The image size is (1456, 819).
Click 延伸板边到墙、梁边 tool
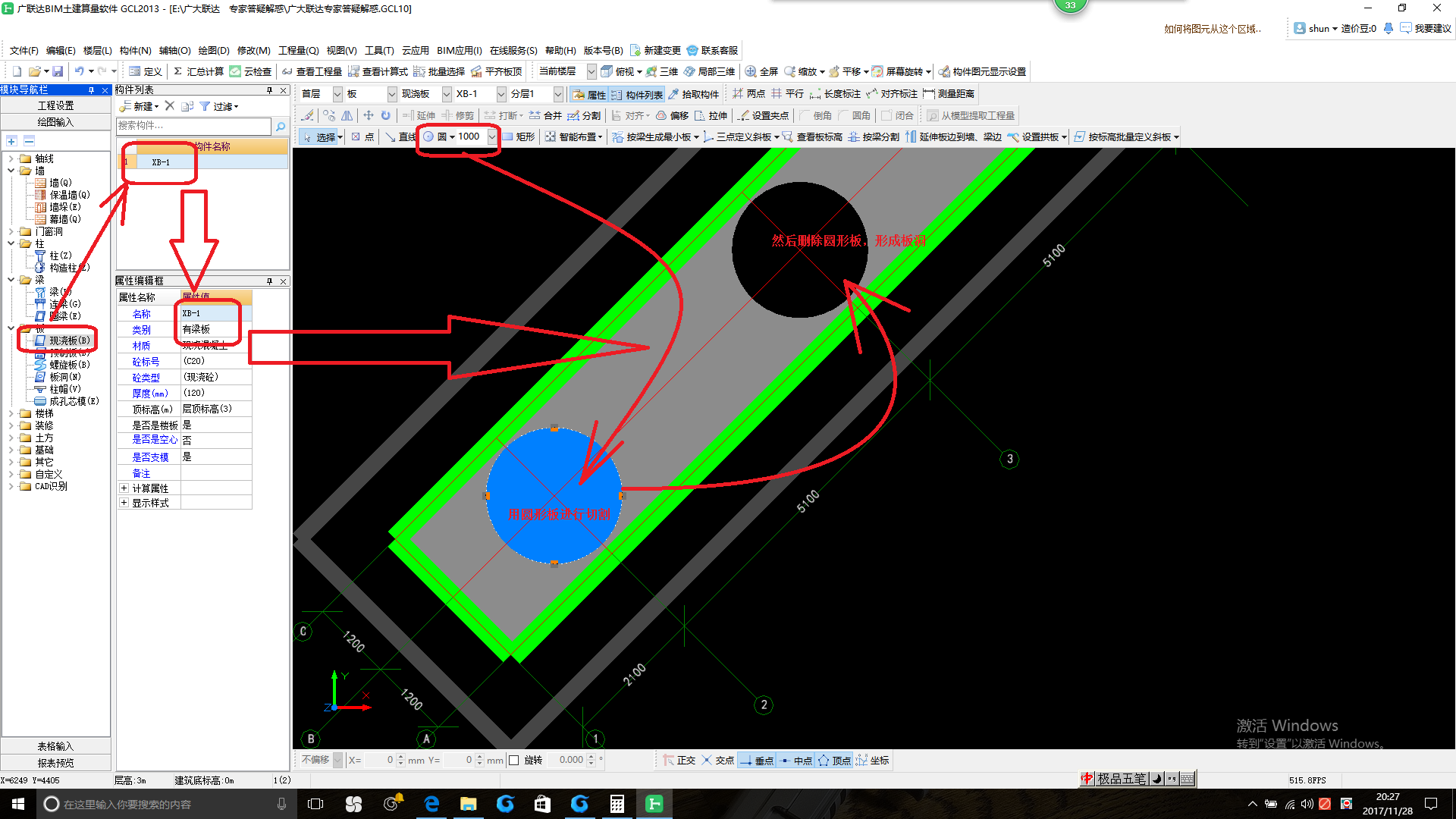coord(953,136)
